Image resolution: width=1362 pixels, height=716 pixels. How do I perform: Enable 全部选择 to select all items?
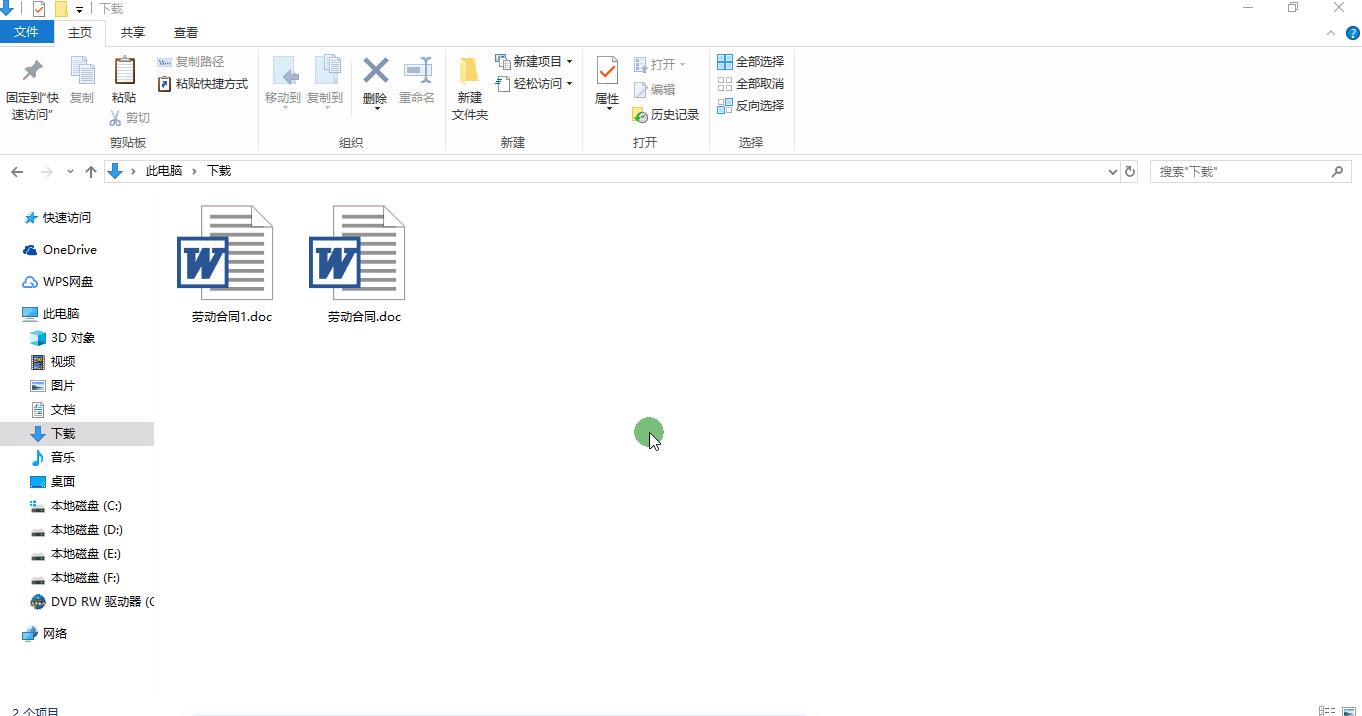[x=750, y=61]
